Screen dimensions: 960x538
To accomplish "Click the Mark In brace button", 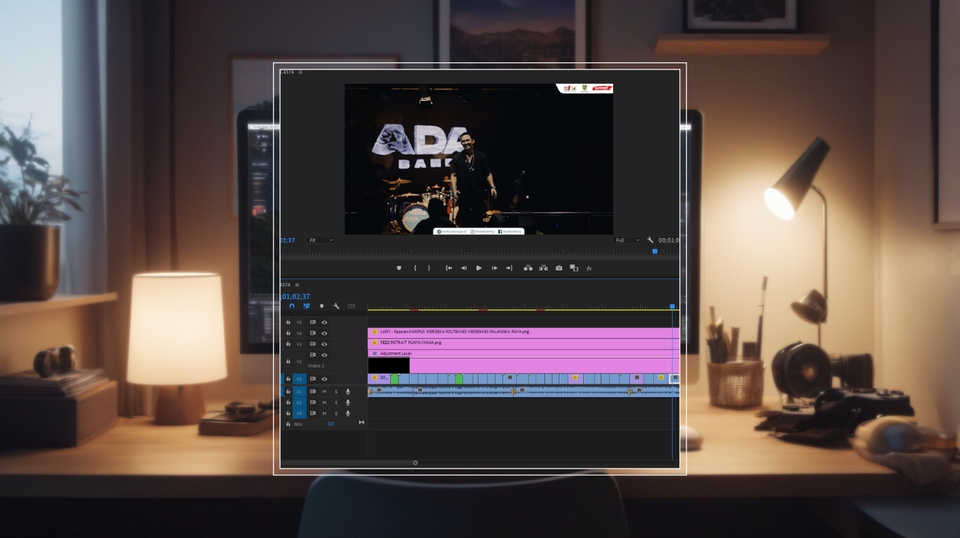I will pyautogui.click(x=415, y=268).
